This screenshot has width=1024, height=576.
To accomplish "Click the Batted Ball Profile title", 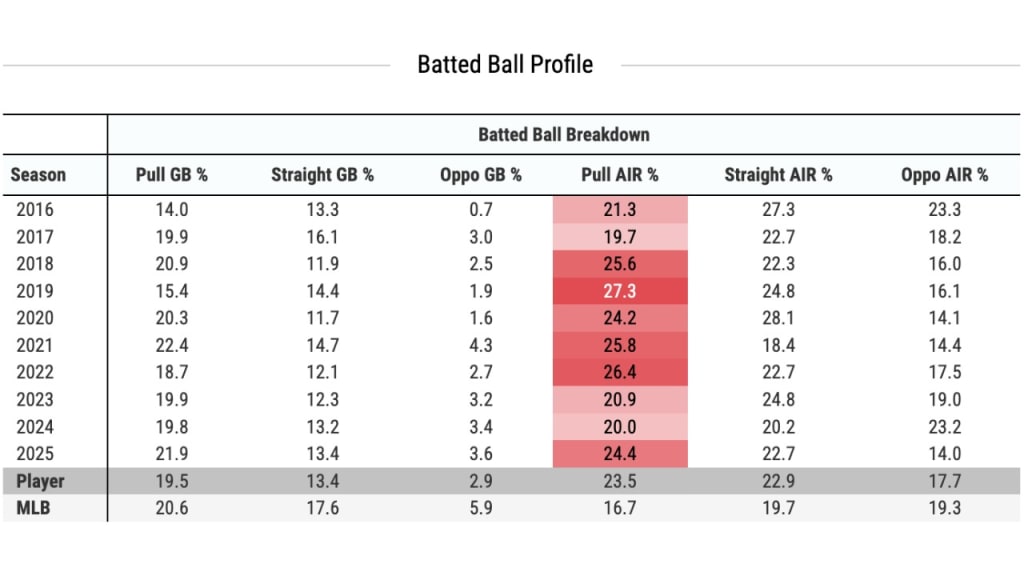I will click(505, 65).
